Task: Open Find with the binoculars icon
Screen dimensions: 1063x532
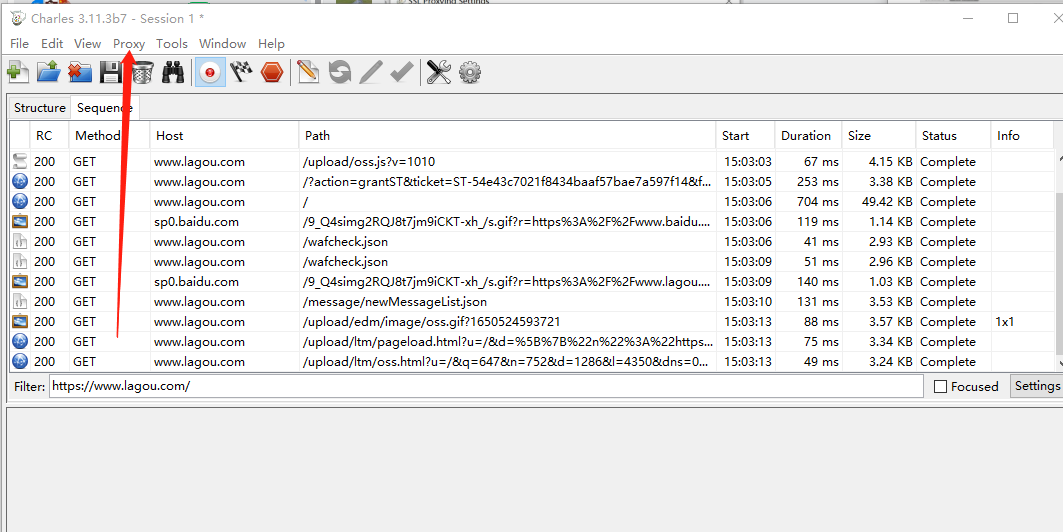Action: 174,72
